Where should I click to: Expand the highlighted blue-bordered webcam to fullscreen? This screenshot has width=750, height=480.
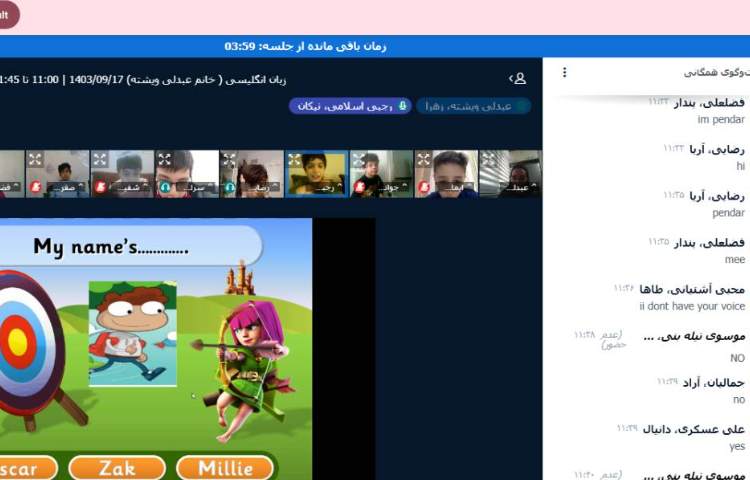295,159
